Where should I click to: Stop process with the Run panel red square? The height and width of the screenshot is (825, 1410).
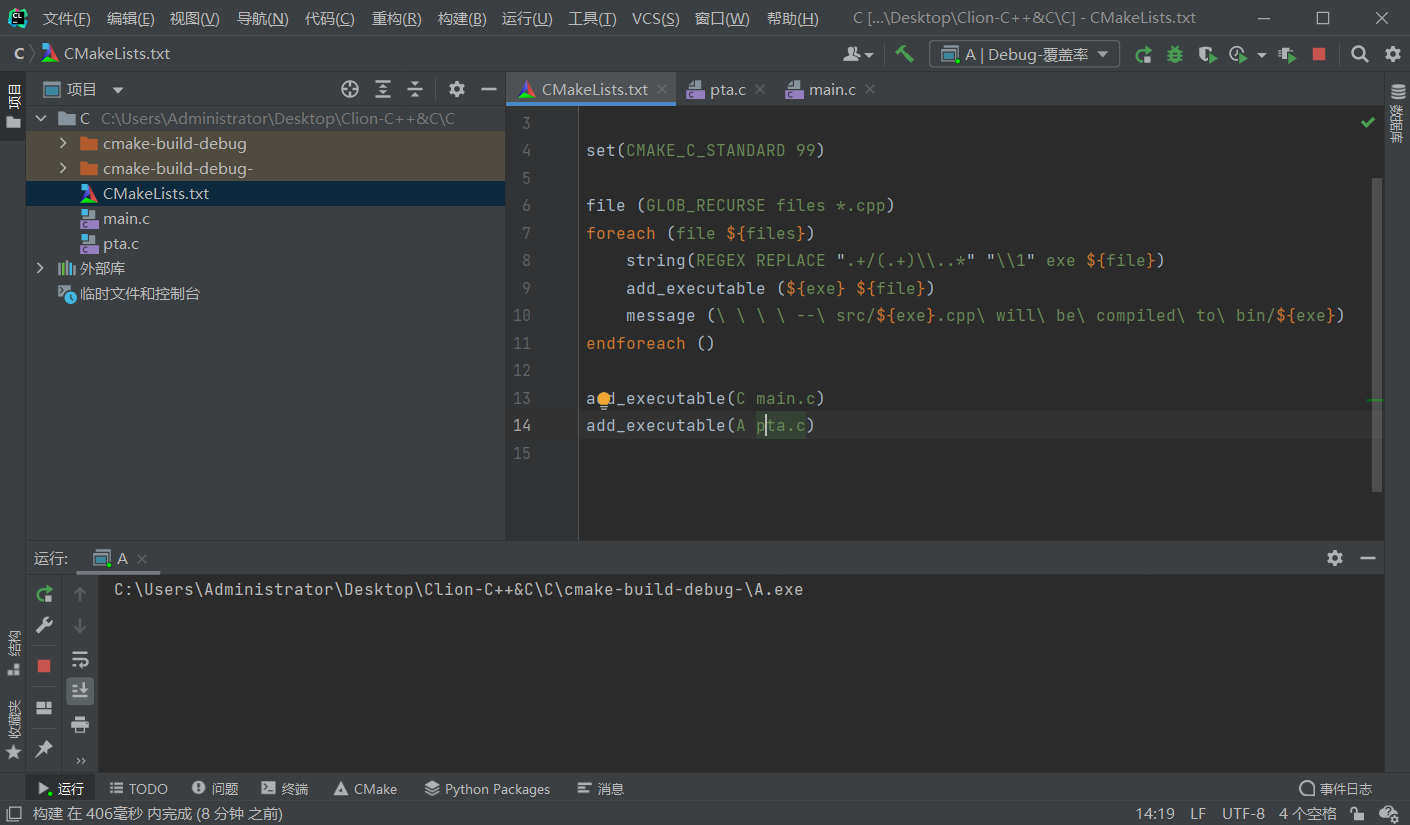click(x=44, y=666)
